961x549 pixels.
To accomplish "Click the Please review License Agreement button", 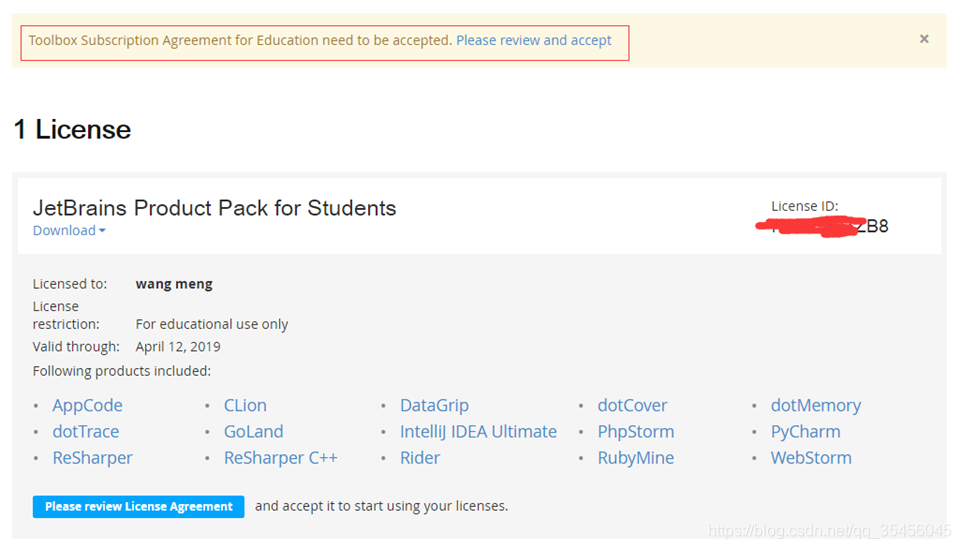I will click(x=139, y=507).
